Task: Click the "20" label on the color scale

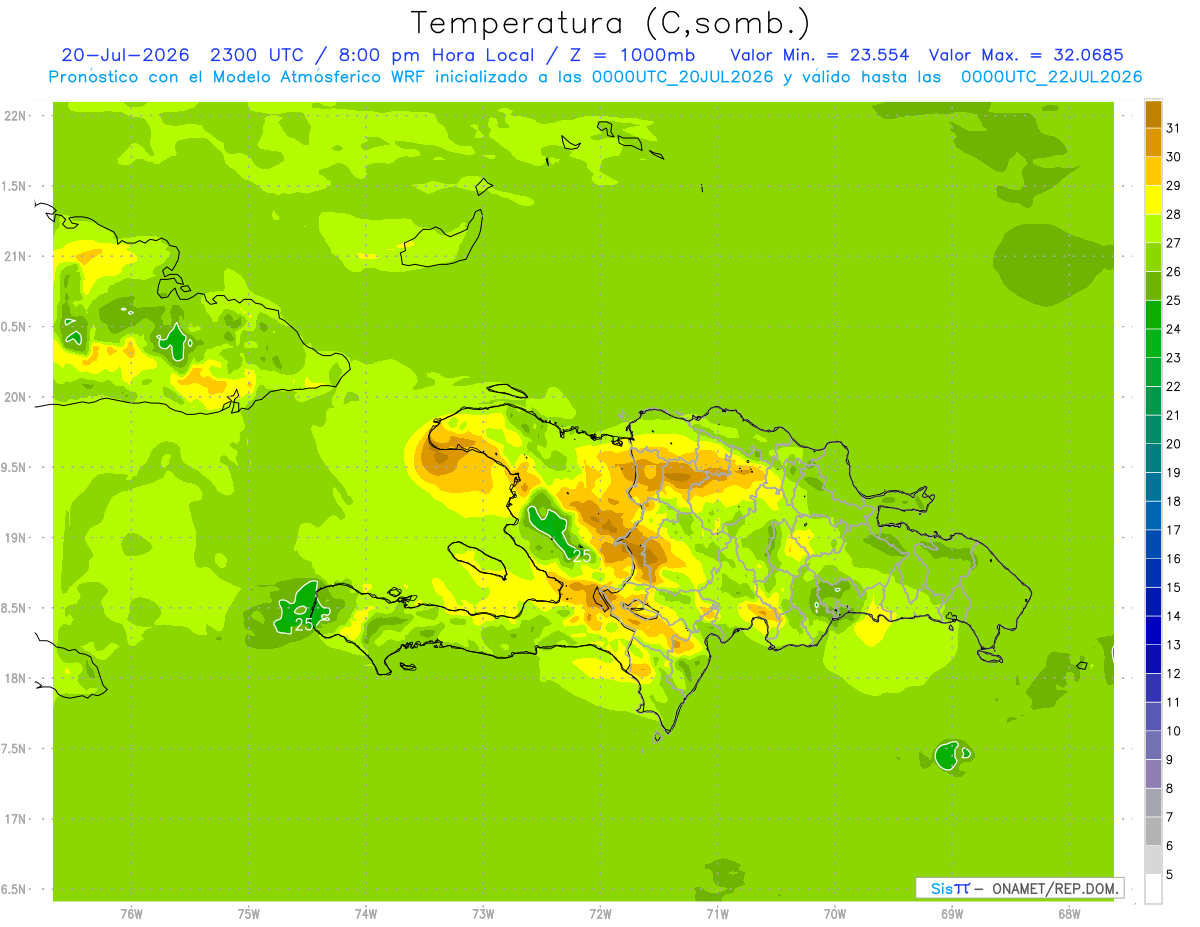Action: pyautogui.click(x=1174, y=444)
